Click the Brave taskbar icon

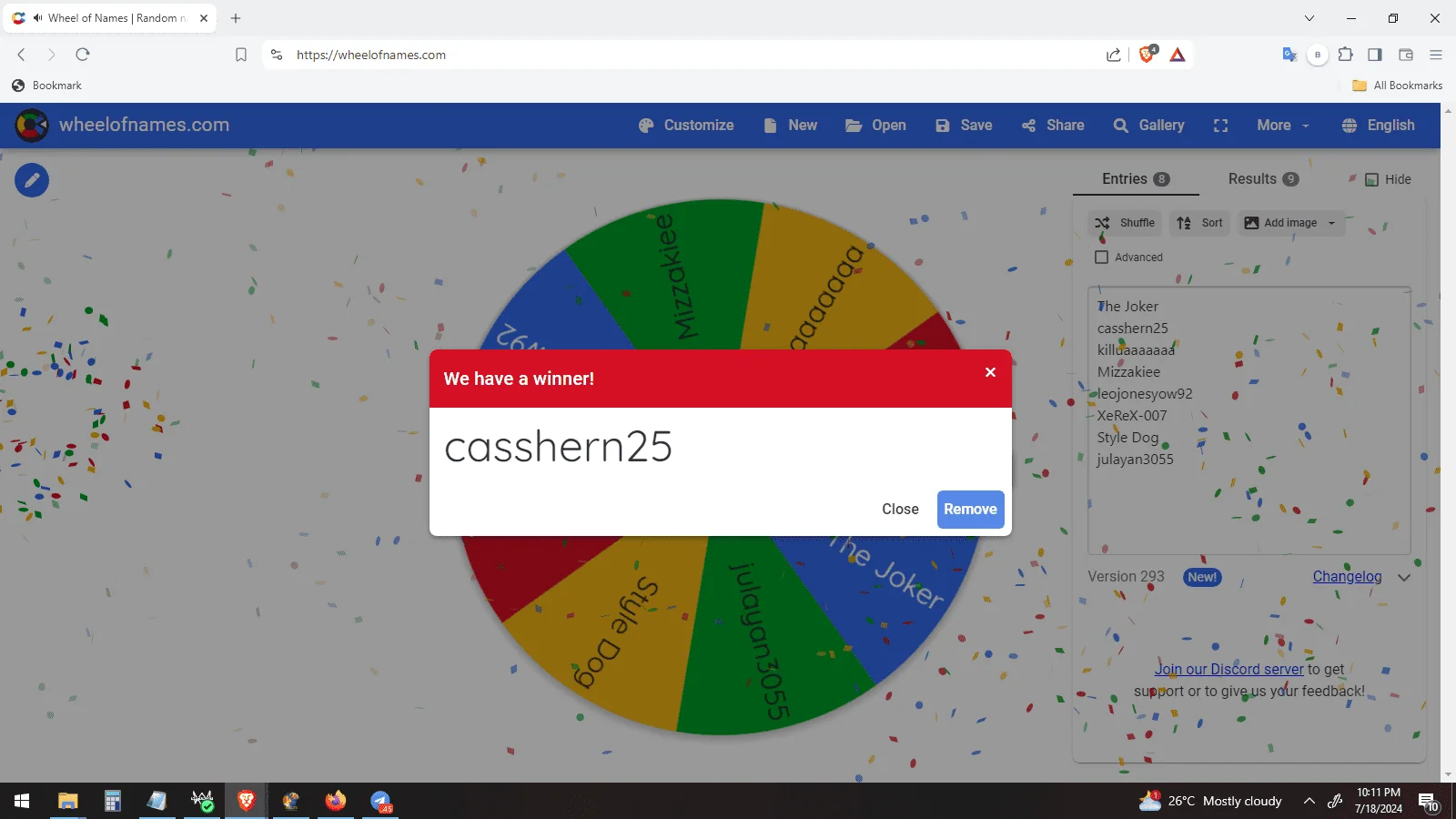tap(246, 801)
